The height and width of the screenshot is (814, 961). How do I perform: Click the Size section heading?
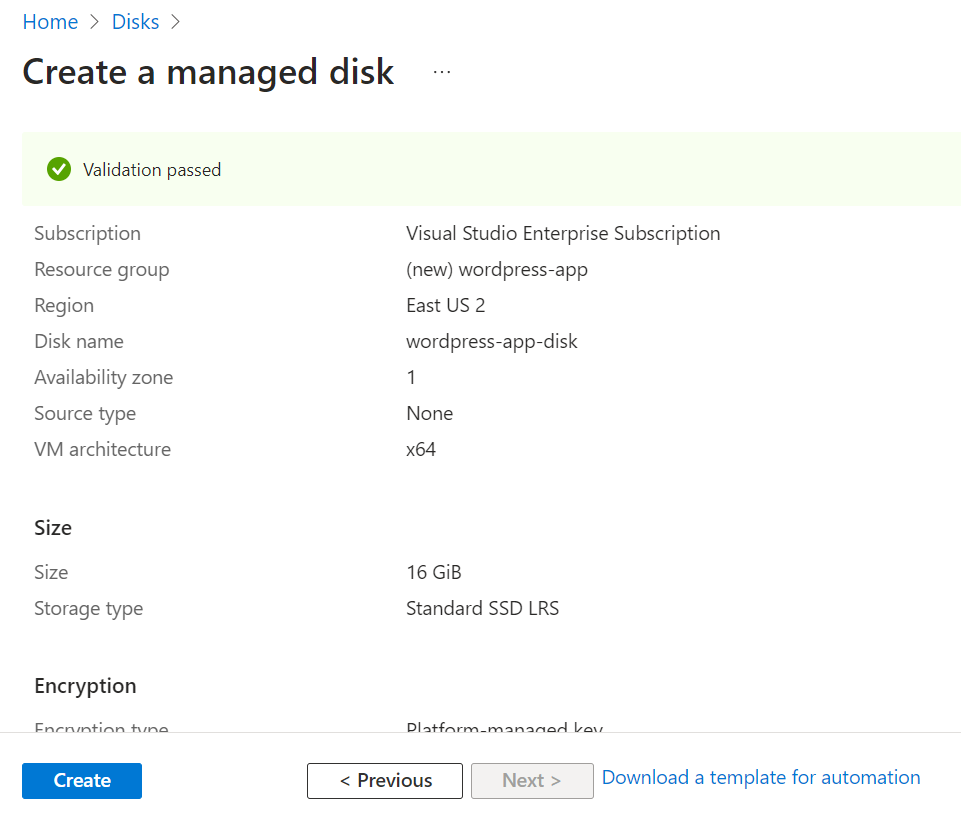click(x=53, y=528)
